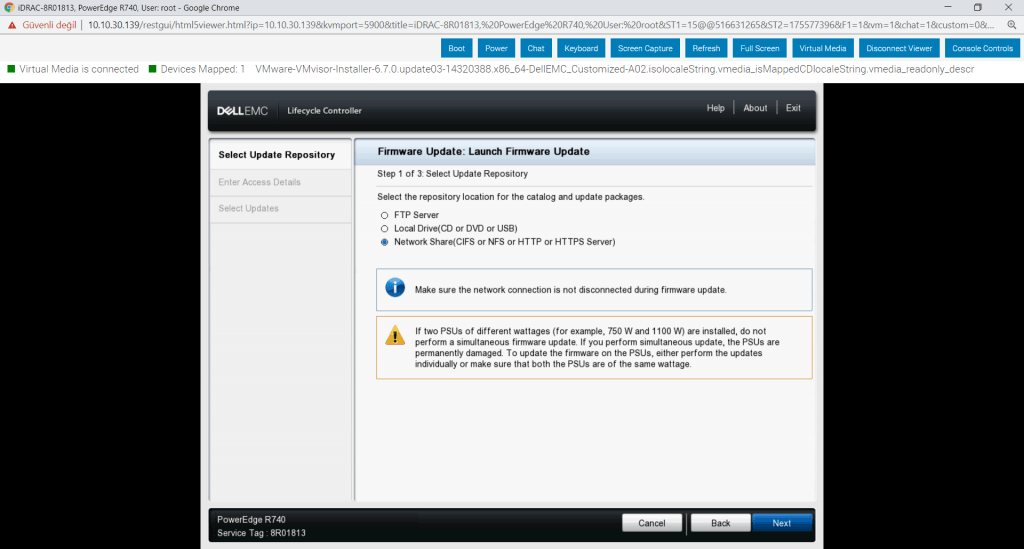The height and width of the screenshot is (549, 1024).
Task: Click About in Lifecycle Controller header
Action: tap(755, 108)
